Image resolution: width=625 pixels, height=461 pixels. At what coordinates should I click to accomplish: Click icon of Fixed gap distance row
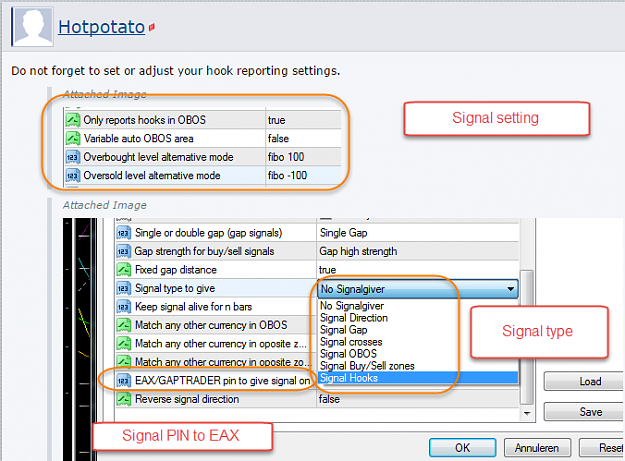[x=124, y=270]
